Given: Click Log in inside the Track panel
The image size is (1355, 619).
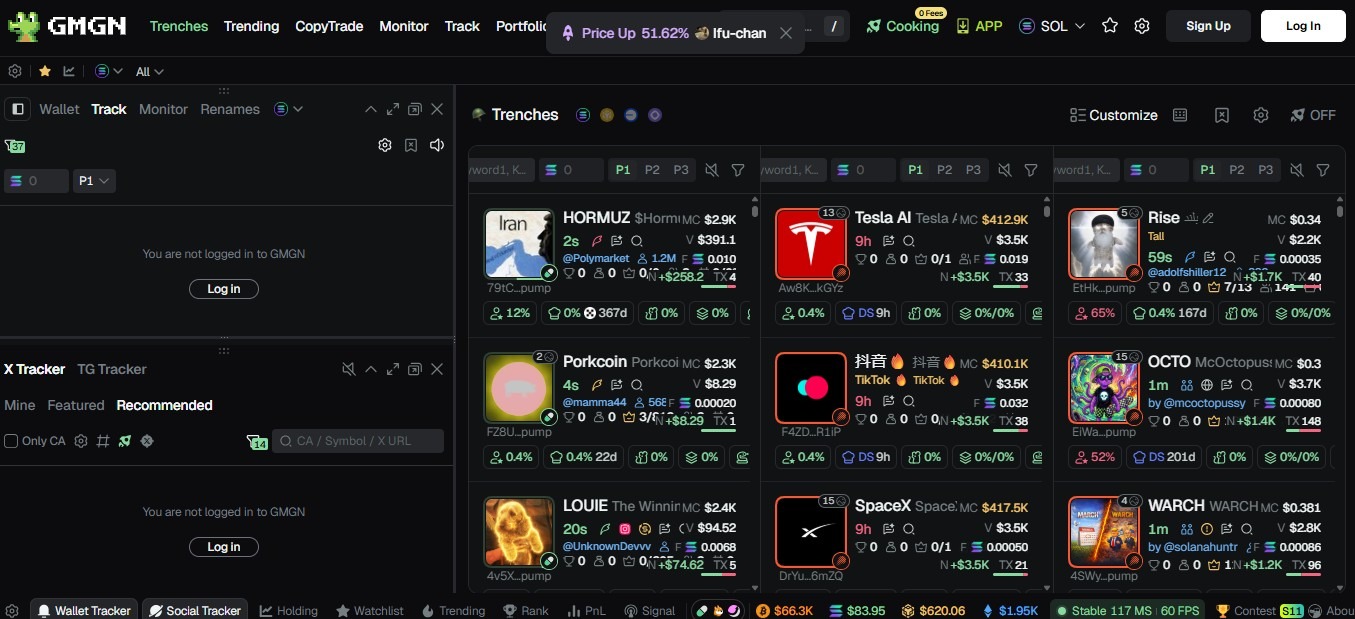Looking at the screenshot, I should [223, 288].
